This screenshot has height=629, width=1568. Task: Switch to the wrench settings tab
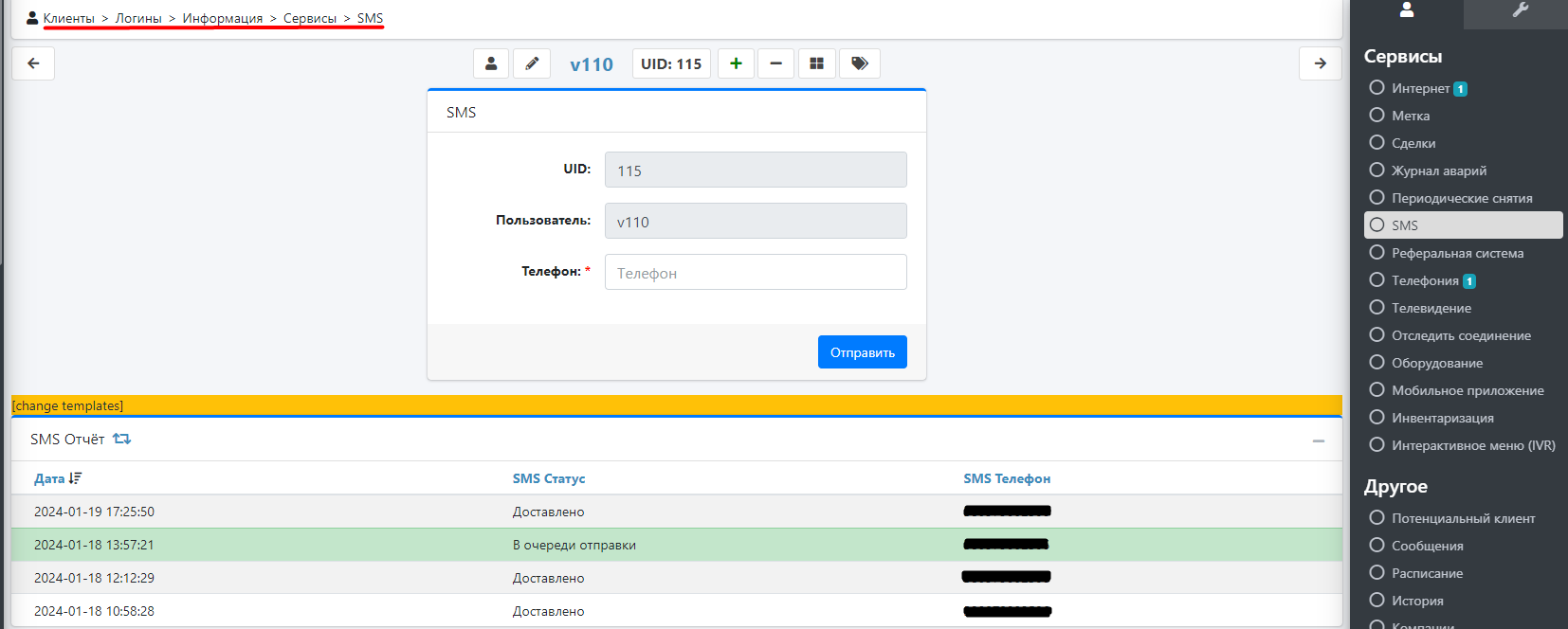(1520, 10)
